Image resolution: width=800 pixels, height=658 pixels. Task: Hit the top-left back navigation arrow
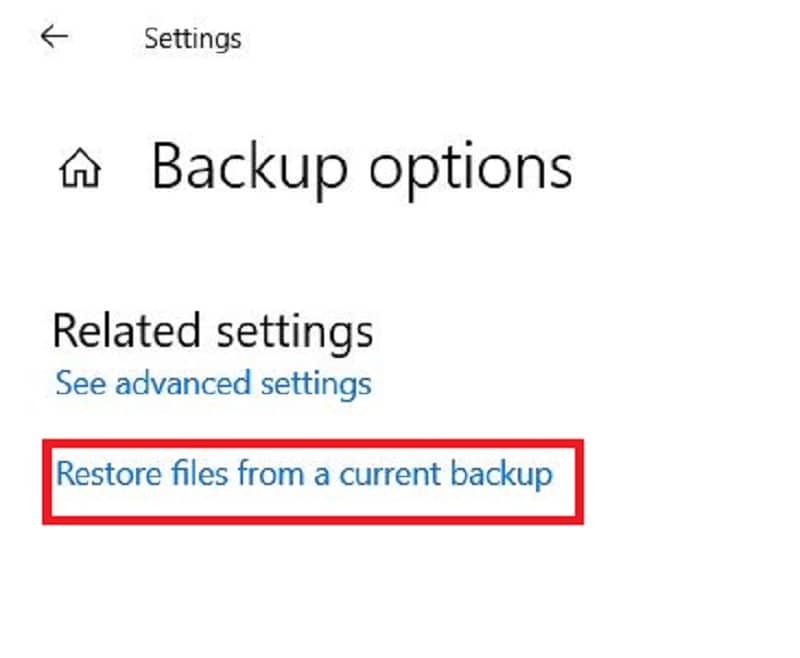click(x=54, y=37)
